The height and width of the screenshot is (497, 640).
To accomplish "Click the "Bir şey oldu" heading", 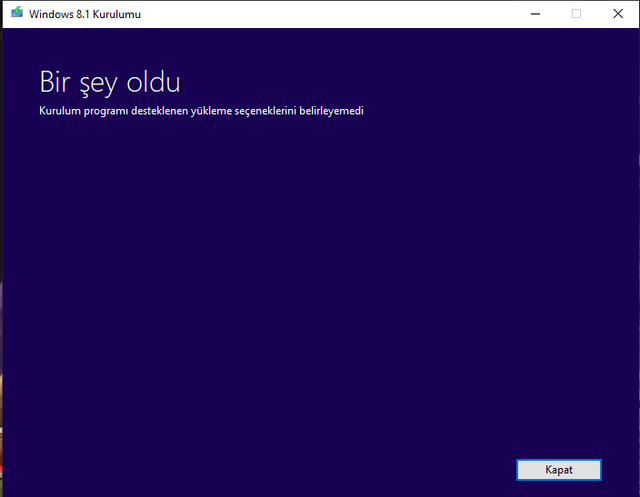I will (x=110, y=81).
